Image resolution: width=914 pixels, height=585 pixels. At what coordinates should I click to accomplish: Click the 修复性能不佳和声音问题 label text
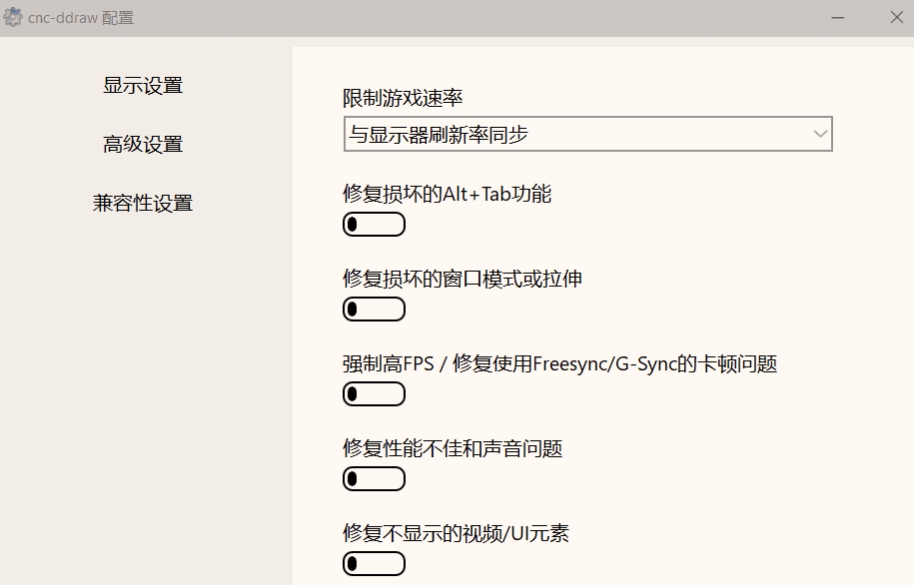pyautogui.click(x=452, y=449)
